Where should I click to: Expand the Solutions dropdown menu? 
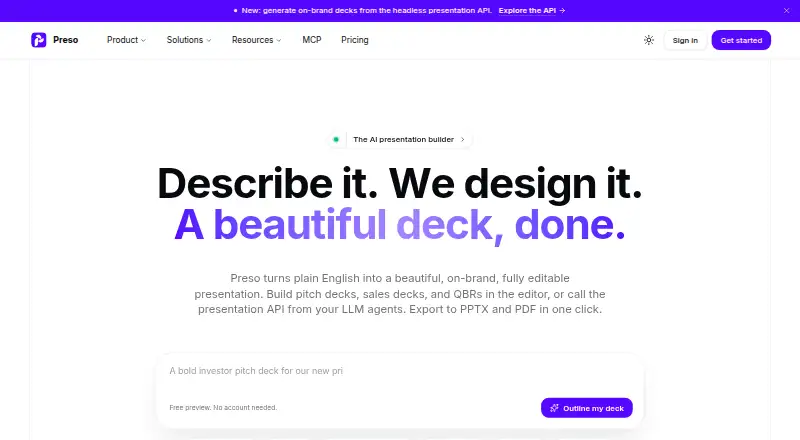189,40
